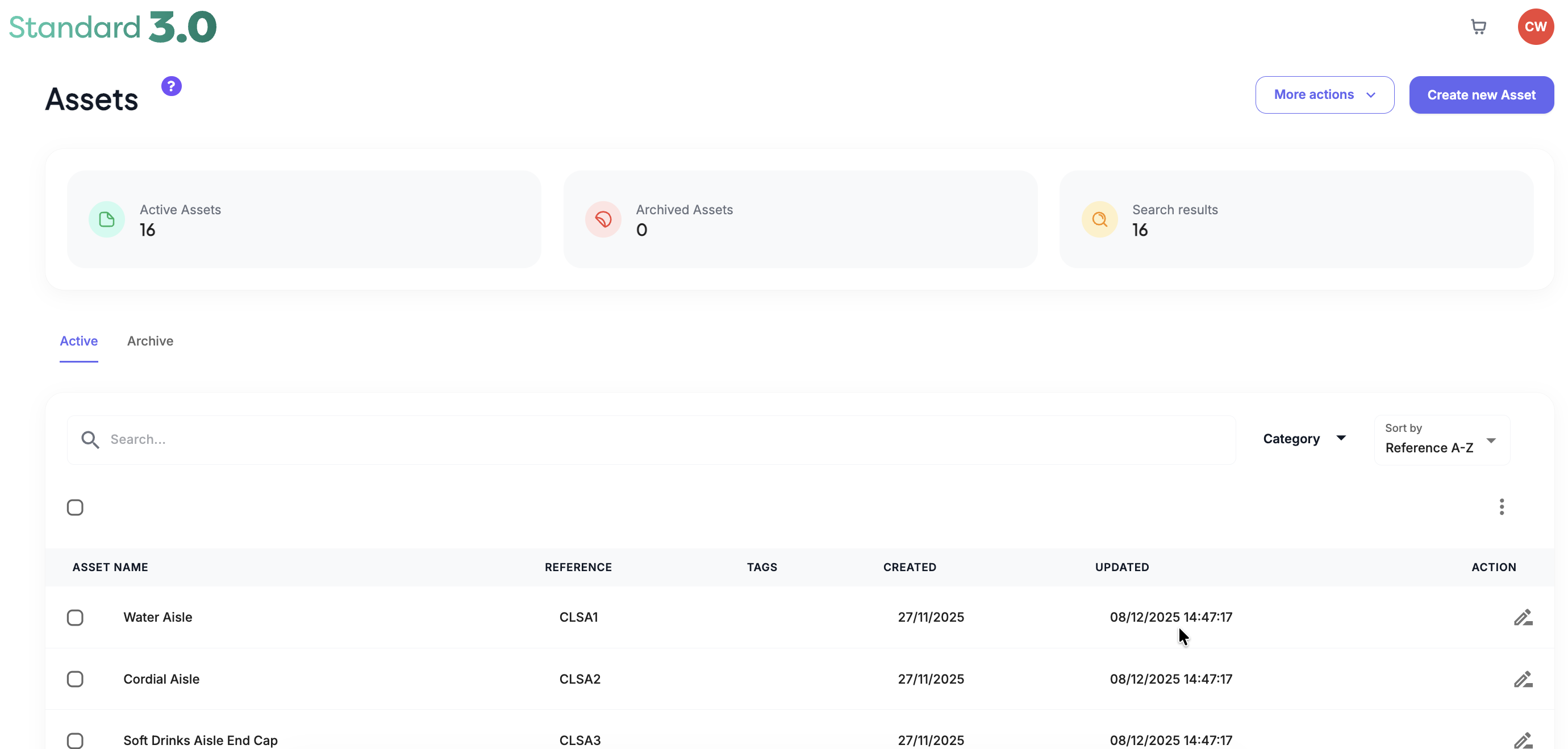Screen dimensions: 1568x749
Task: Edit the Cordial Aisle asset
Action: (x=1523, y=679)
